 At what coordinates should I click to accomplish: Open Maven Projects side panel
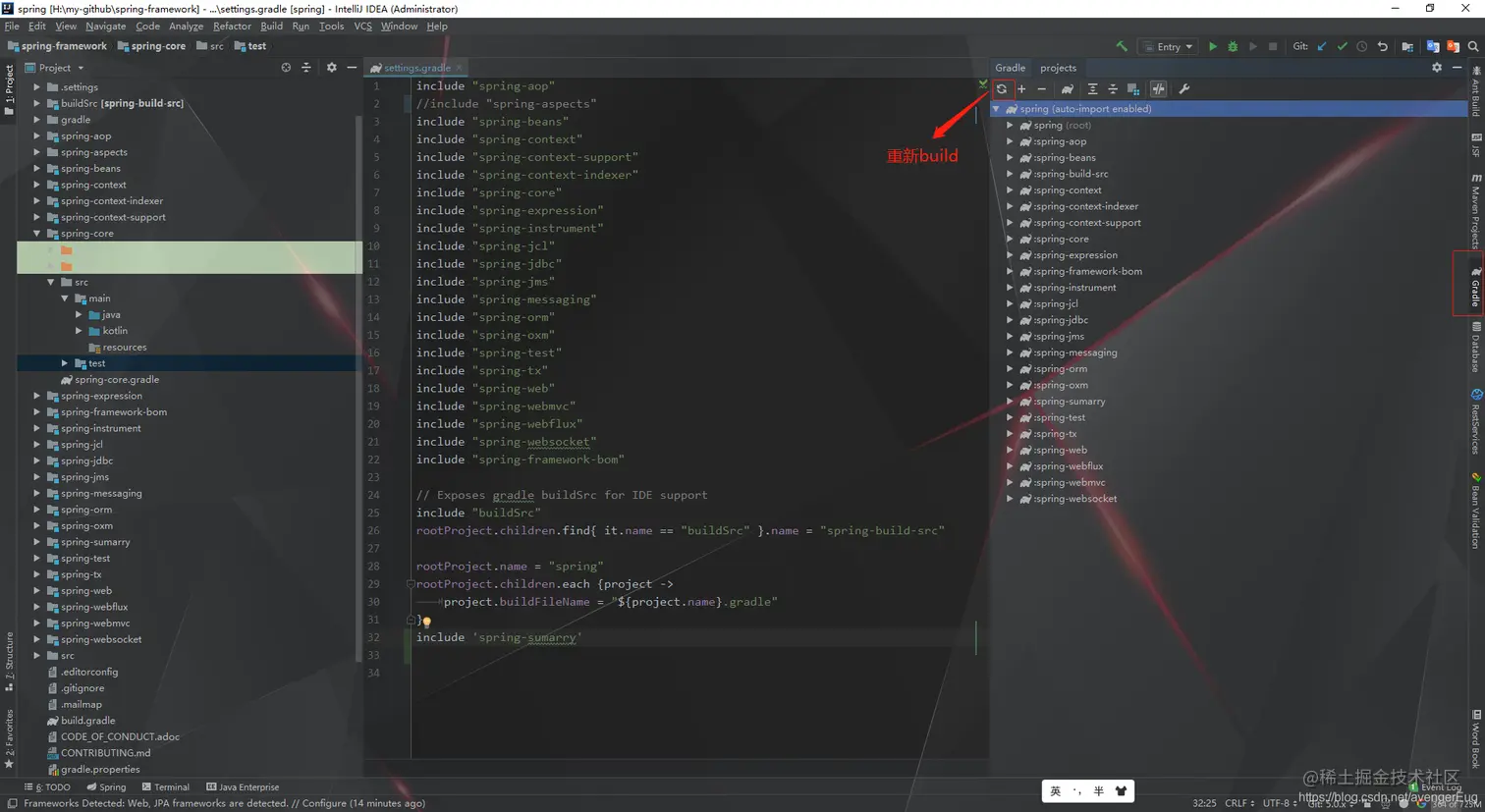(1475, 211)
